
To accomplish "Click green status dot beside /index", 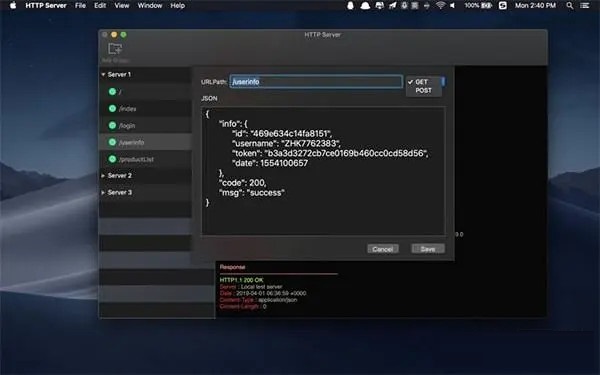I will coord(112,108).
